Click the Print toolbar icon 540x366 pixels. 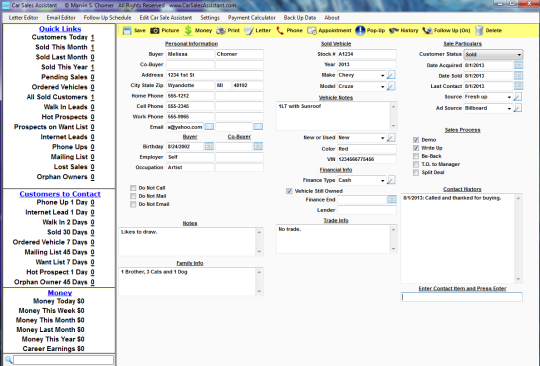pyautogui.click(x=221, y=31)
